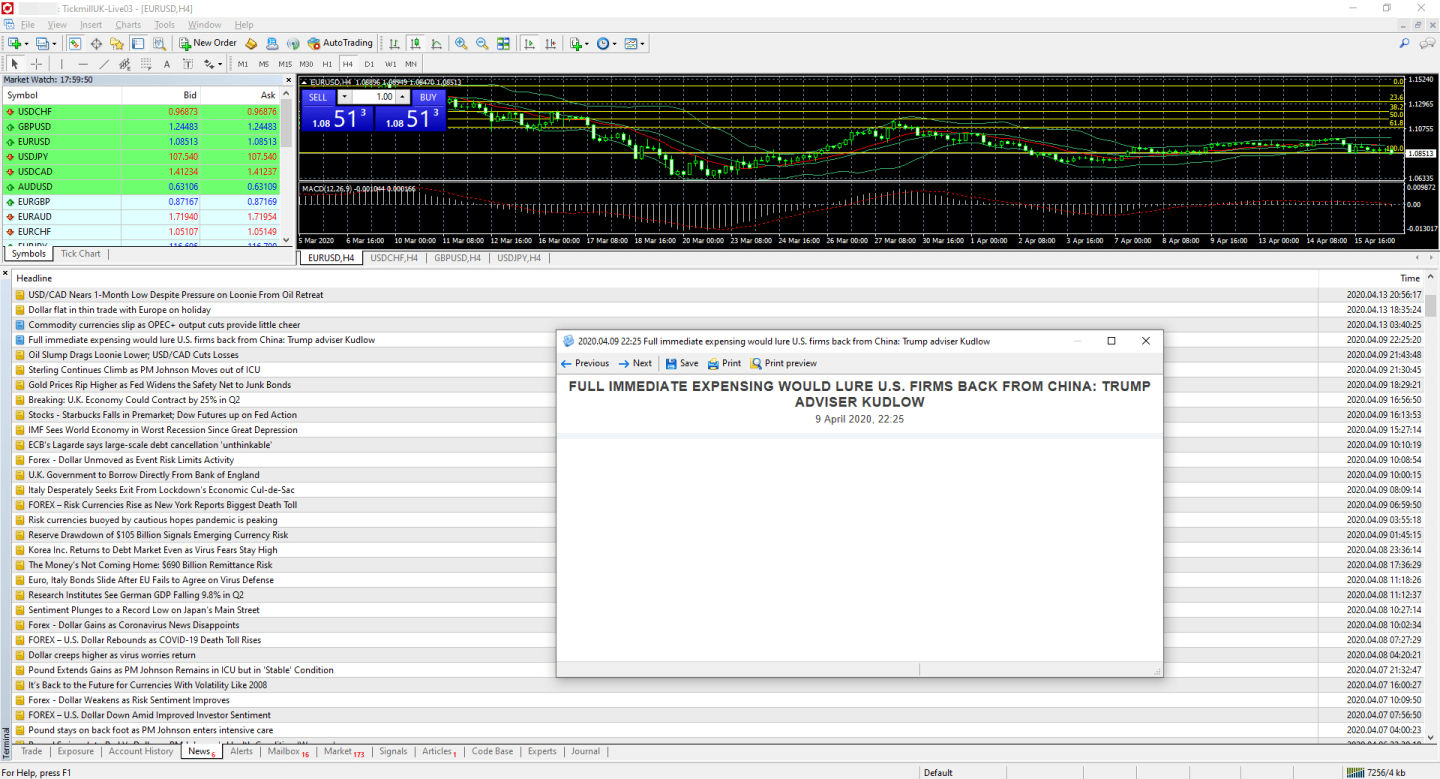The width and height of the screenshot is (1440, 779).
Task: Save the news article
Action: point(682,363)
